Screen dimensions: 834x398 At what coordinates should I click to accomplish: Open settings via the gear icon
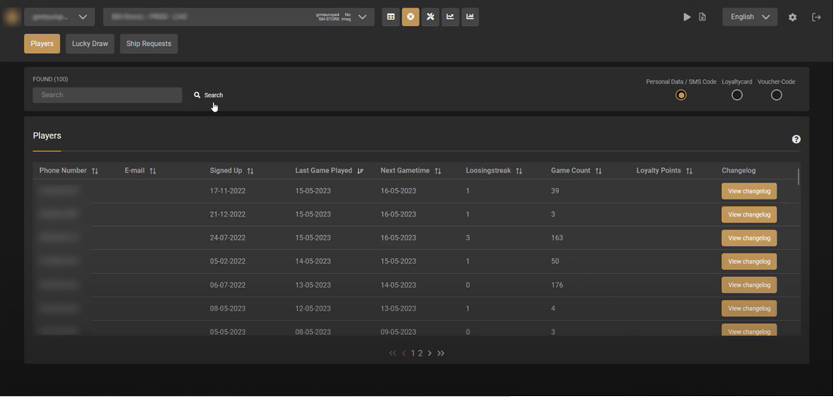click(x=793, y=17)
